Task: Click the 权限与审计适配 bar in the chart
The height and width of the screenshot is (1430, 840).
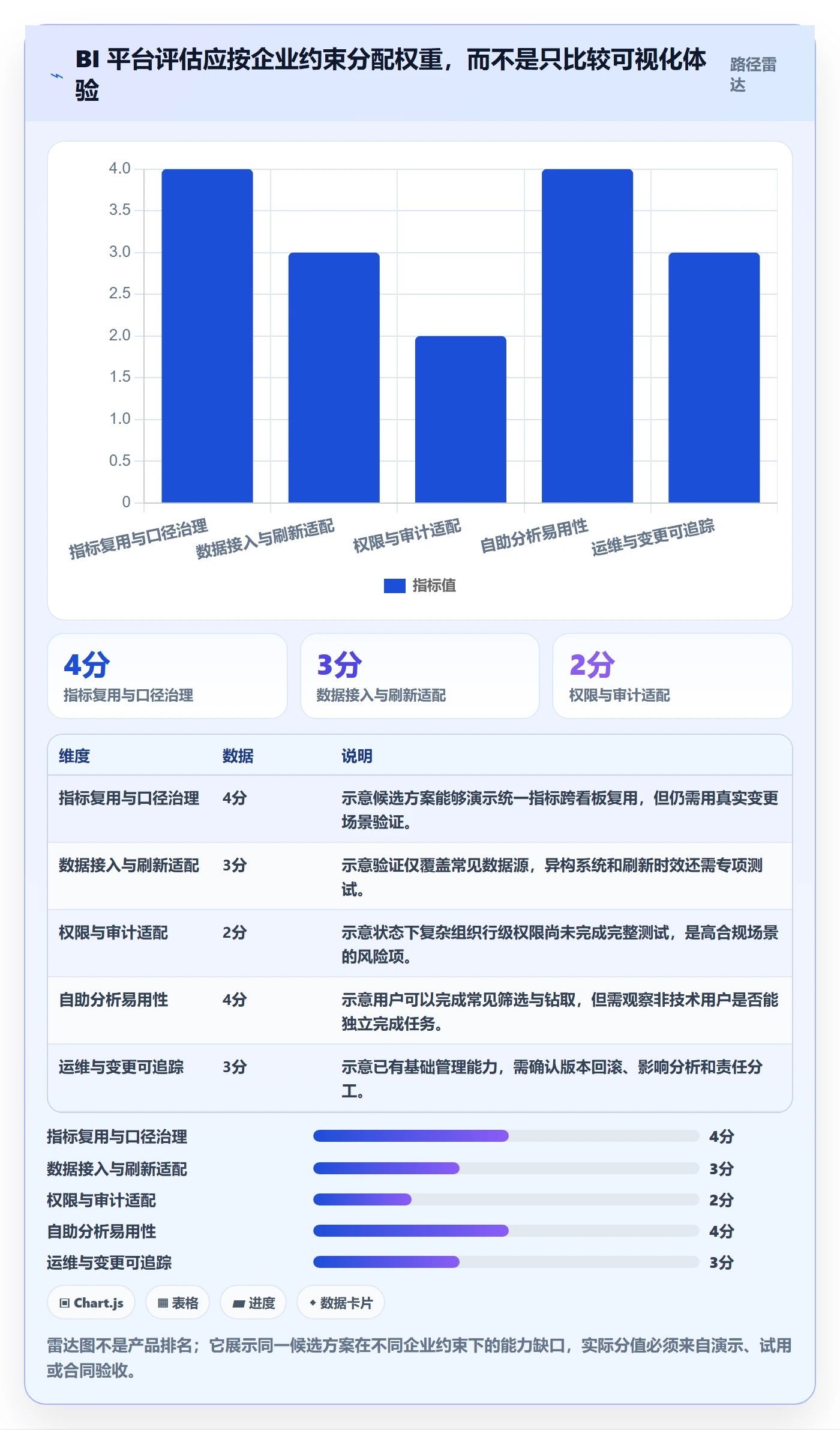Action: tap(460, 419)
